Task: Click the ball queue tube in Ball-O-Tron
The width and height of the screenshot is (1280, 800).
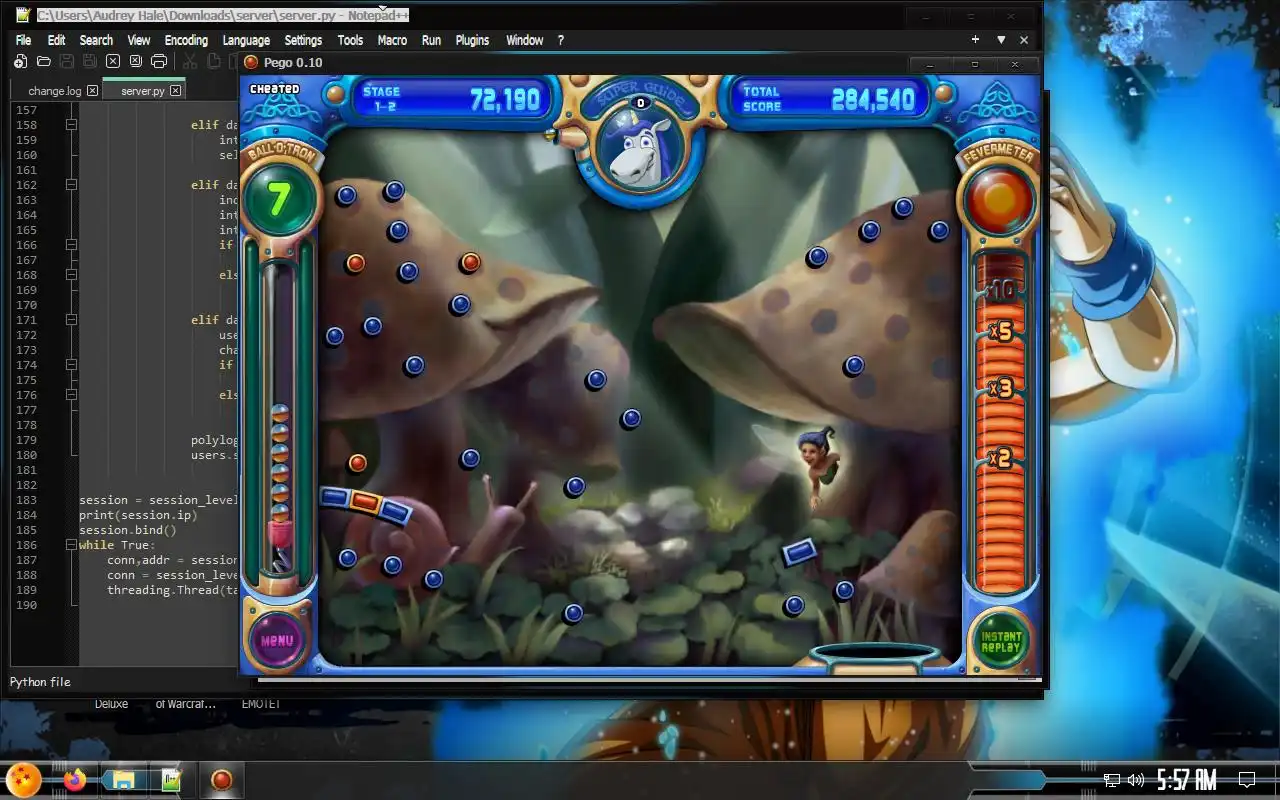Action: pos(281,418)
